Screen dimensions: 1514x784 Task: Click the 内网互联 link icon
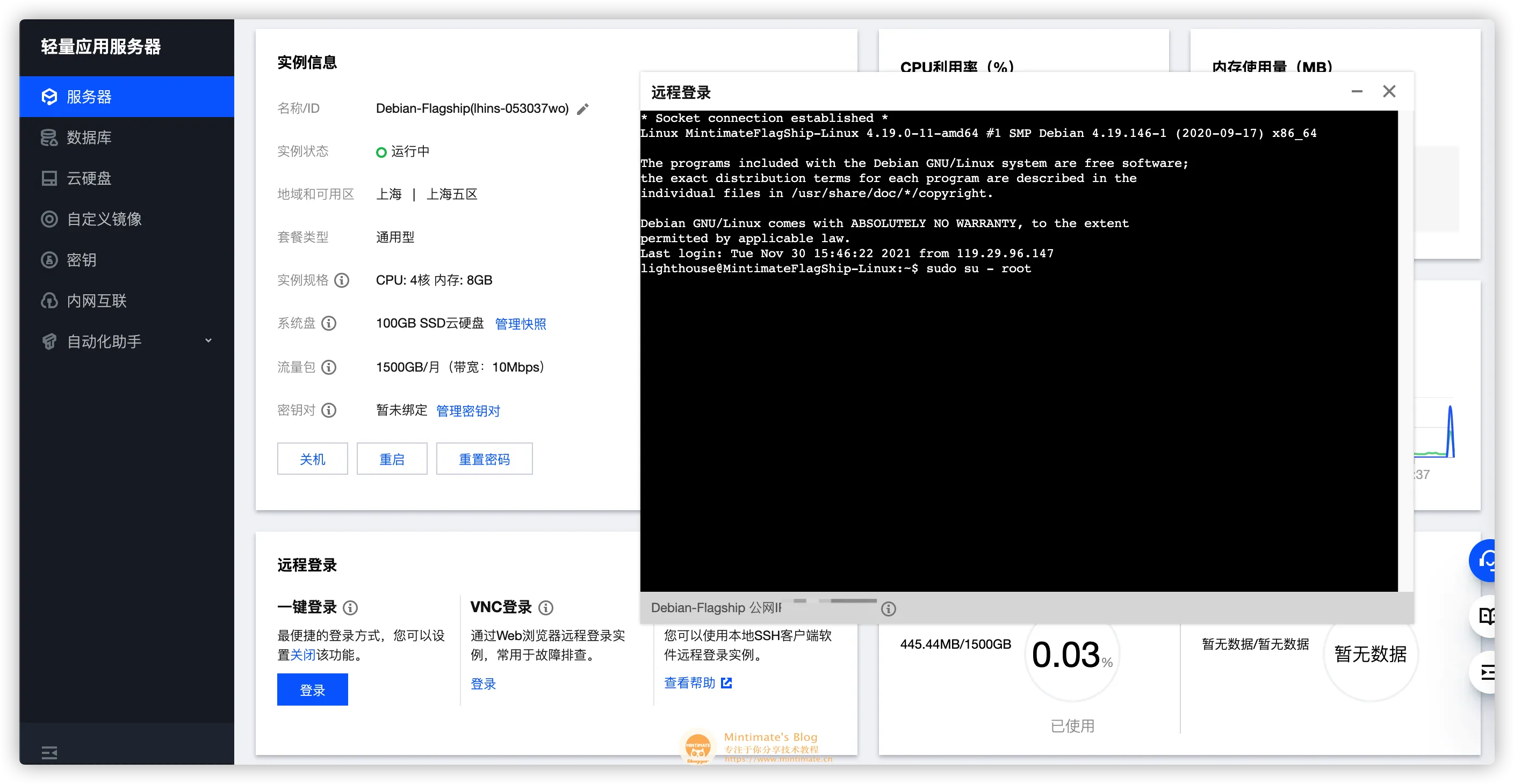[49, 301]
